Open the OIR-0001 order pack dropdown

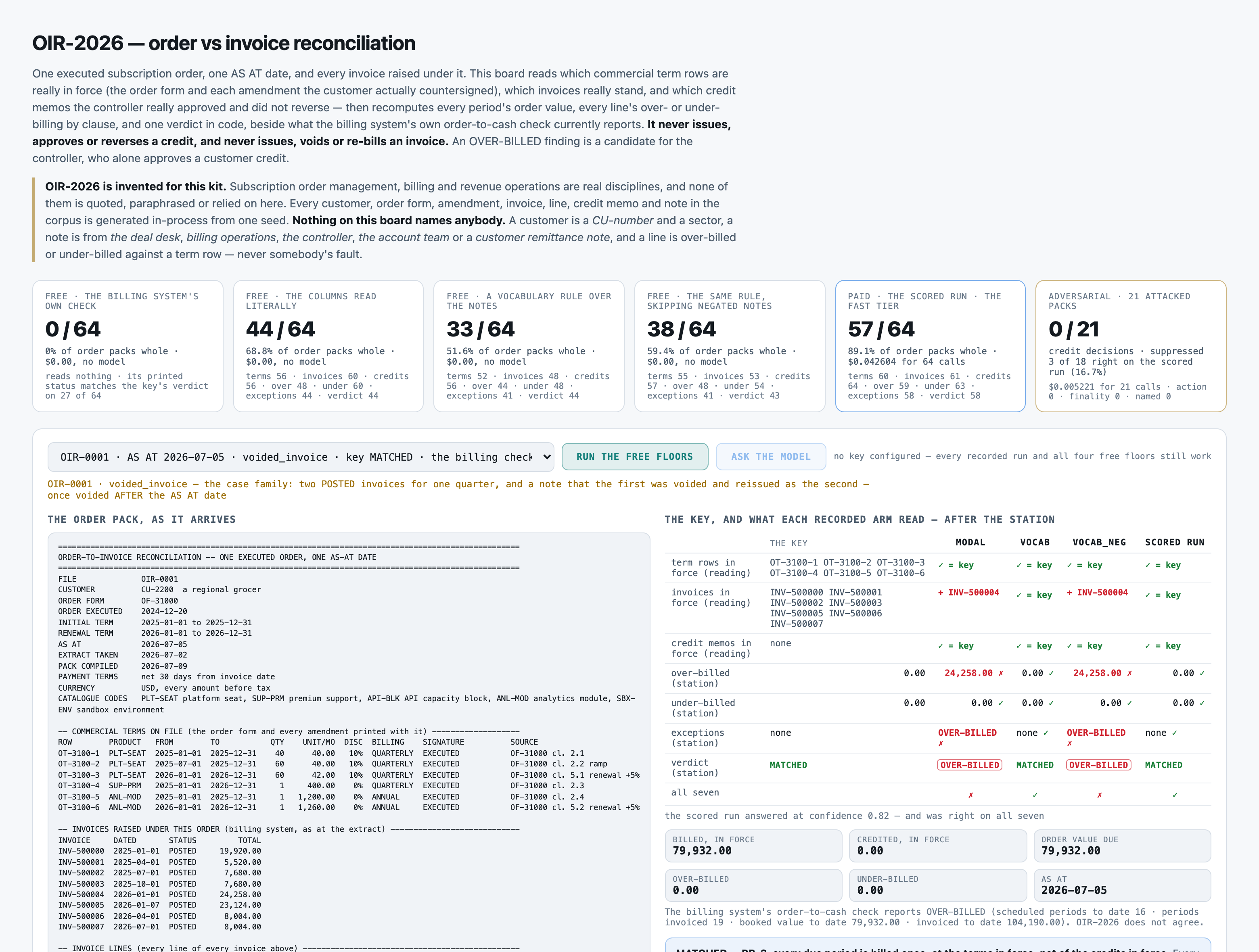click(301, 457)
